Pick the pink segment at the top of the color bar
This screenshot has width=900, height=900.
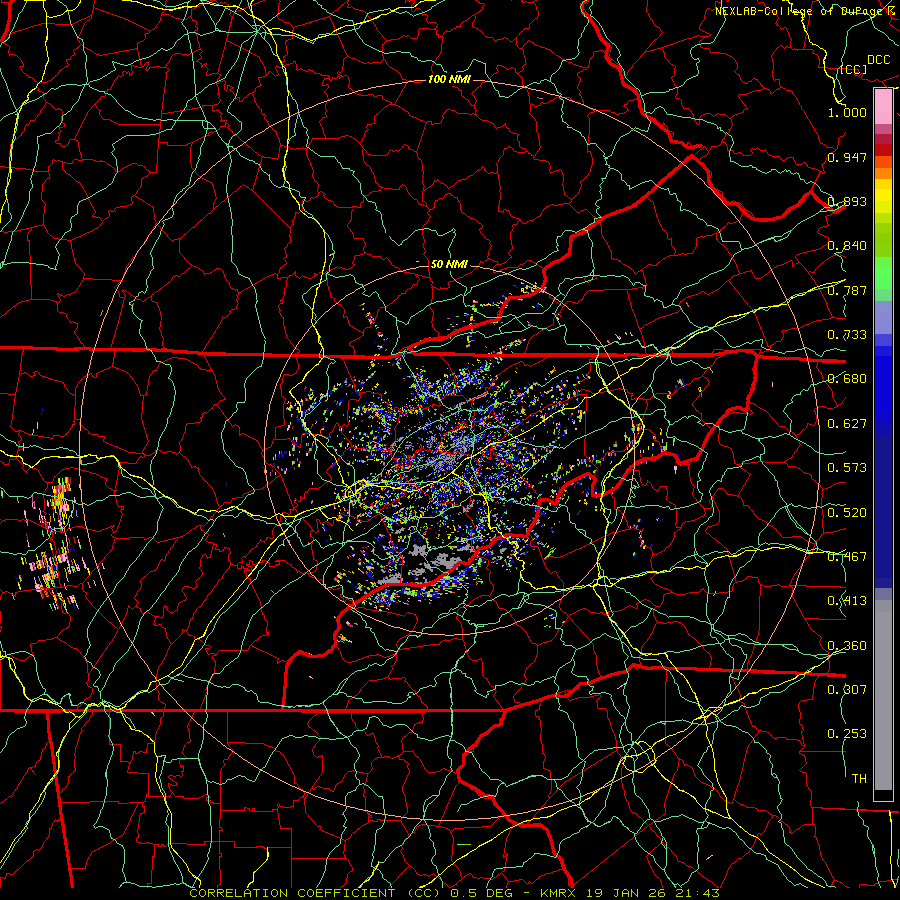point(883,106)
